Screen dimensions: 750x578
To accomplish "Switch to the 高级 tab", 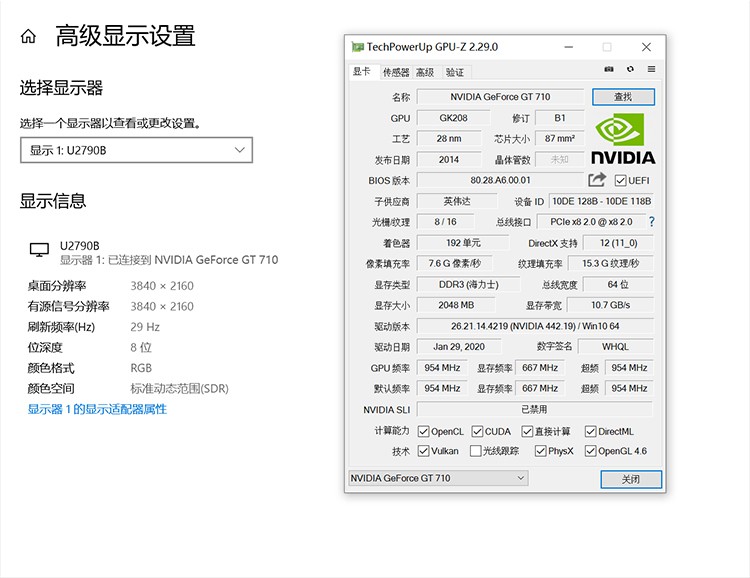I will tap(425, 72).
